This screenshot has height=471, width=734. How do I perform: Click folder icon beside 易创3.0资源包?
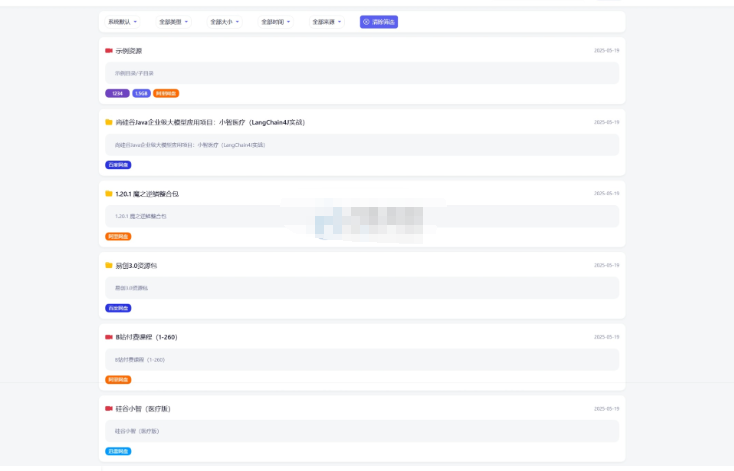pyautogui.click(x=109, y=265)
